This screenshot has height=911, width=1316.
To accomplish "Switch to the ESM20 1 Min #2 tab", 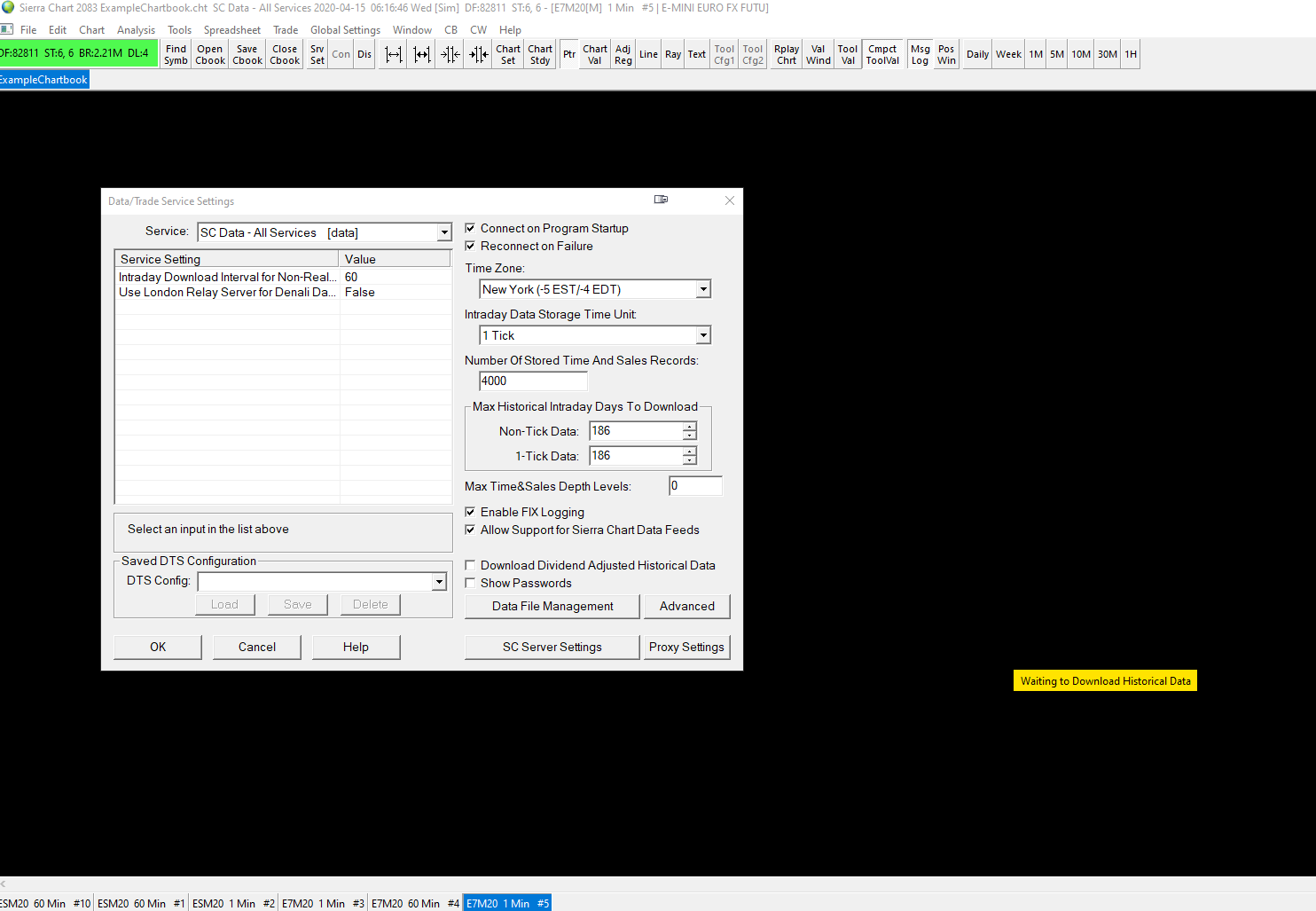I will 234,903.
